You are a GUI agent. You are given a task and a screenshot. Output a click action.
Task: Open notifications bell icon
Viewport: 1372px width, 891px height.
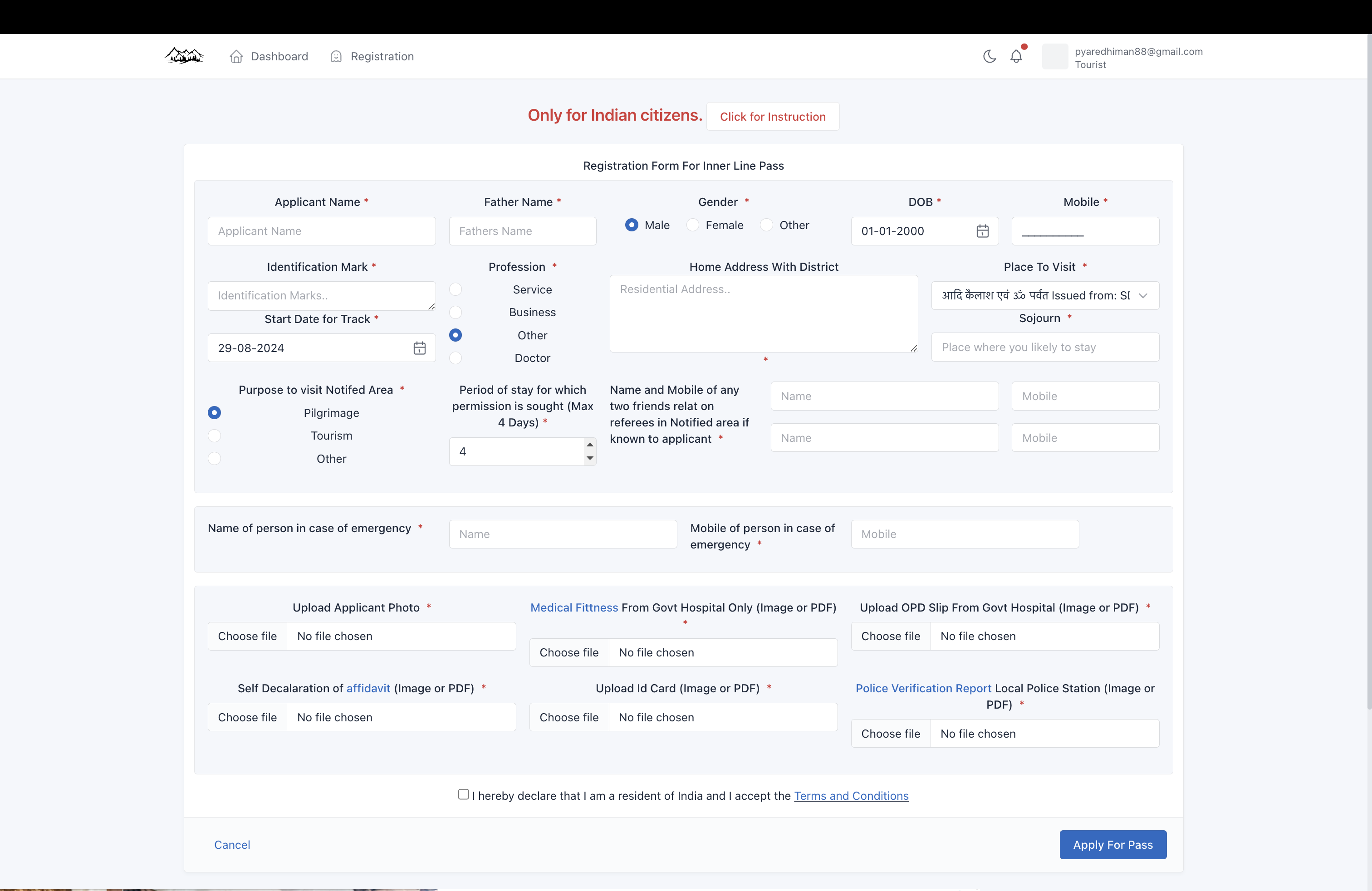pos(1016,56)
